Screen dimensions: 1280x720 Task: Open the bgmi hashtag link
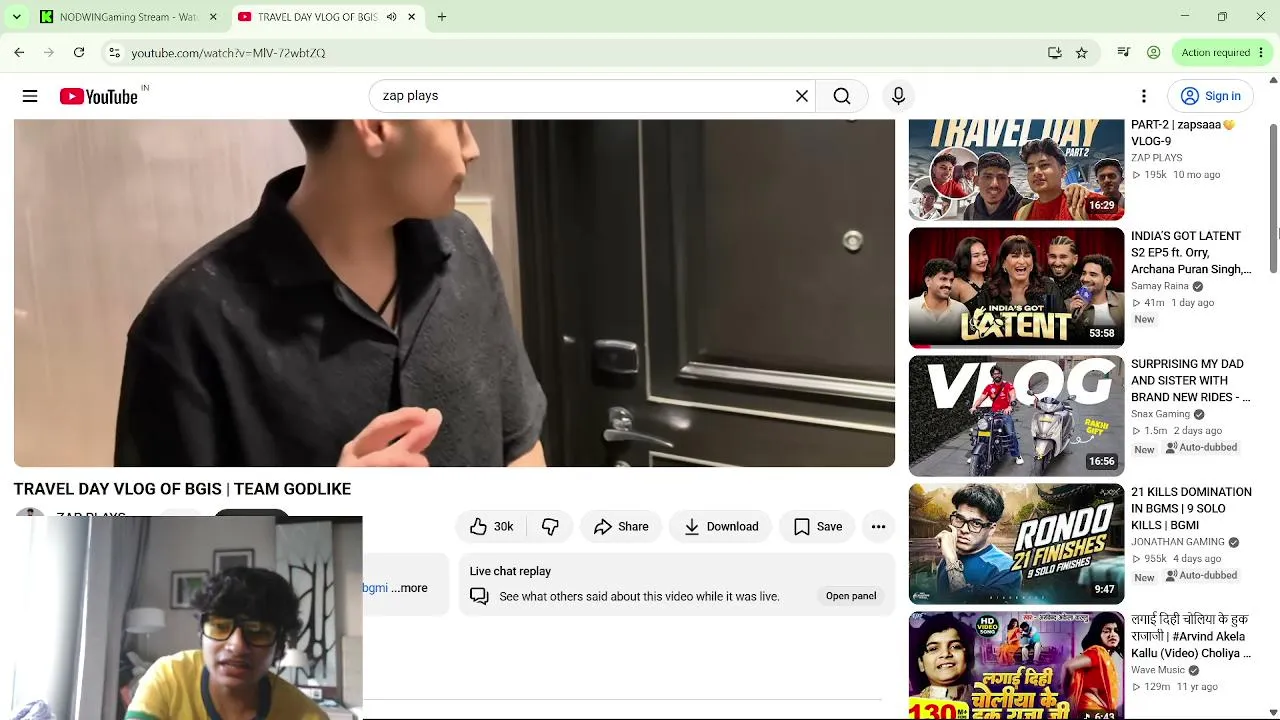375,588
